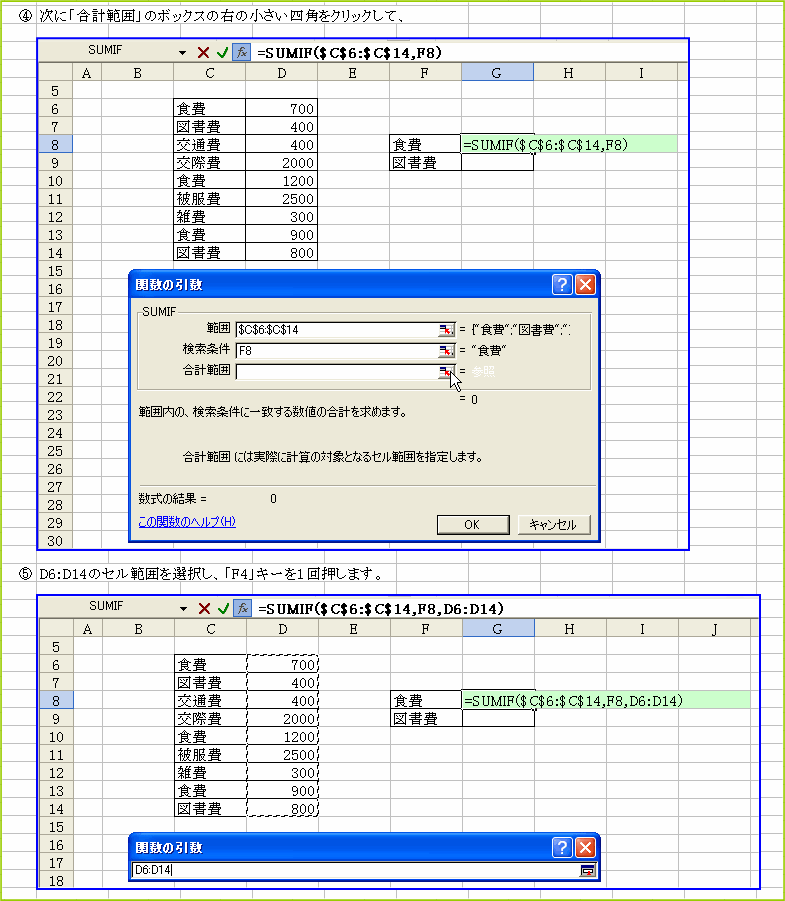Screen dimensions: 785x901
Task: Close the upper 関数の引数 dialog
Action: point(586,284)
